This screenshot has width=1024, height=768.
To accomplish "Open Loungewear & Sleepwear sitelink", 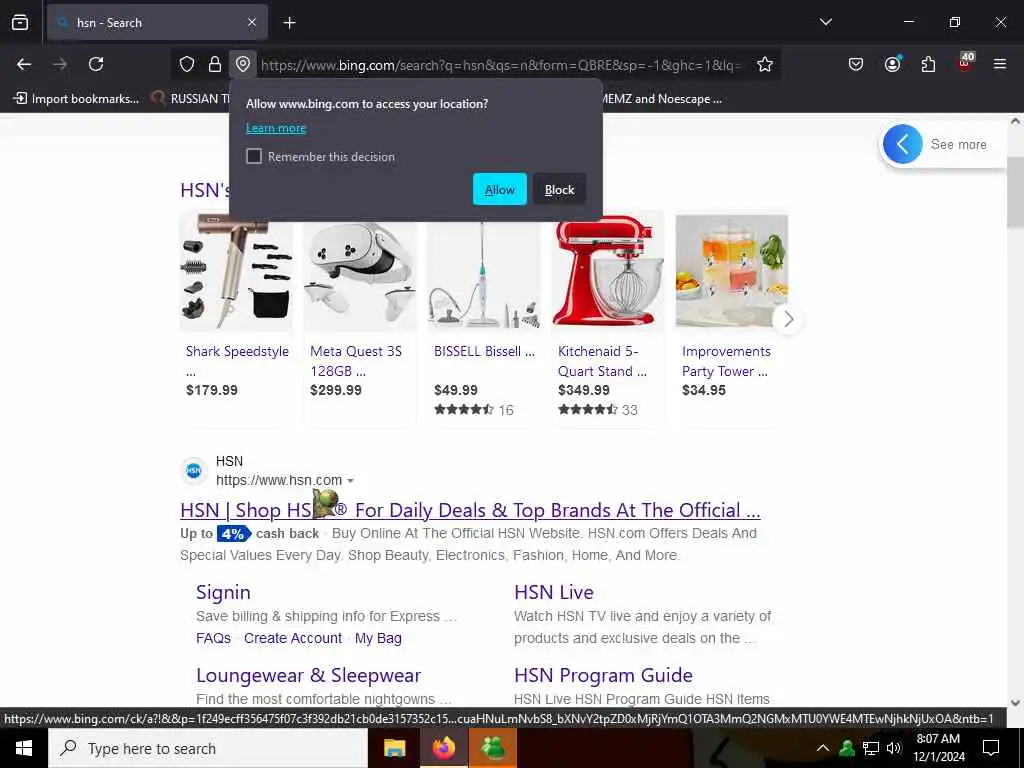I will [308, 675].
